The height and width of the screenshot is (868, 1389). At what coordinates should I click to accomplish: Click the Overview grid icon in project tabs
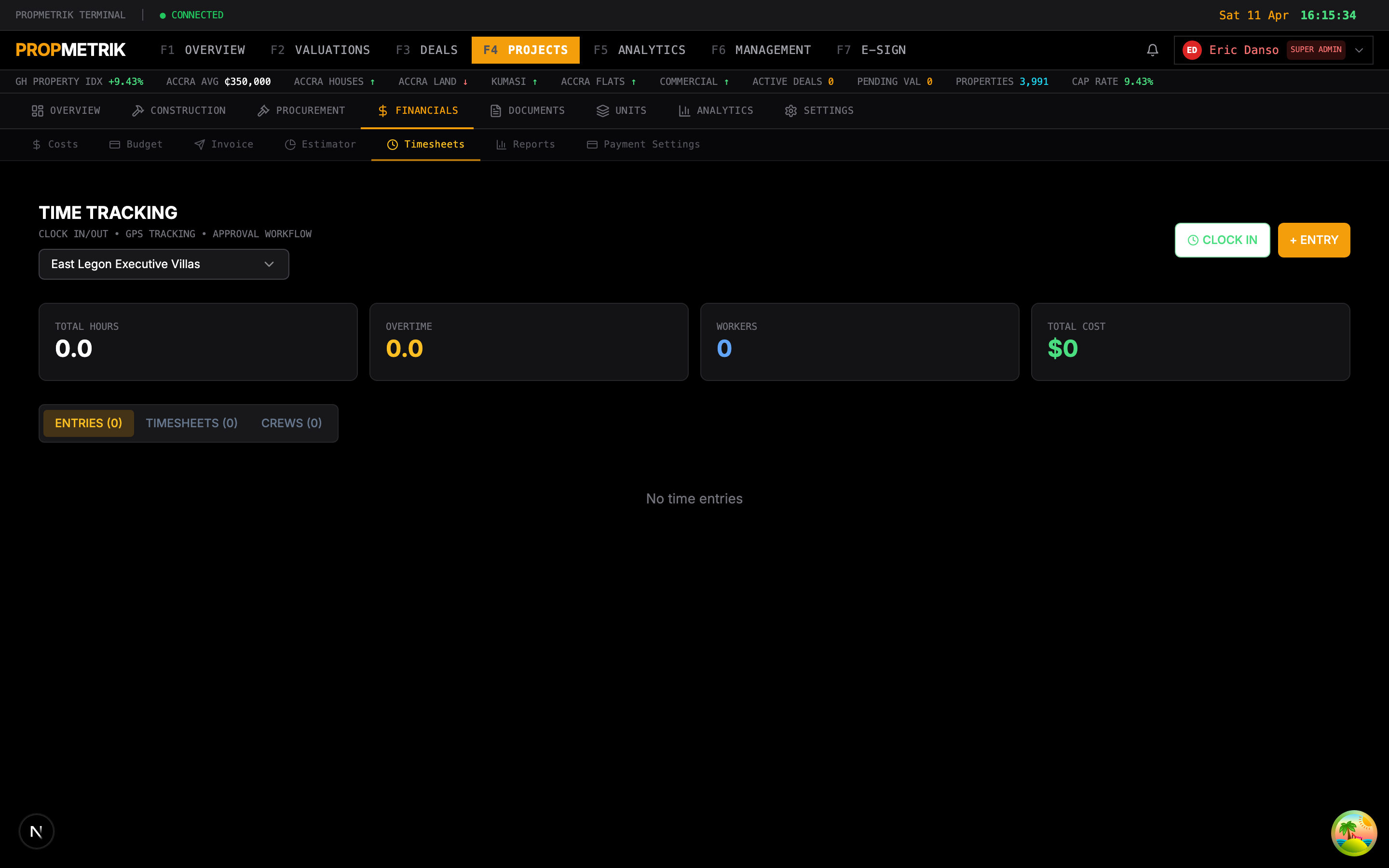tap(37, 111)
